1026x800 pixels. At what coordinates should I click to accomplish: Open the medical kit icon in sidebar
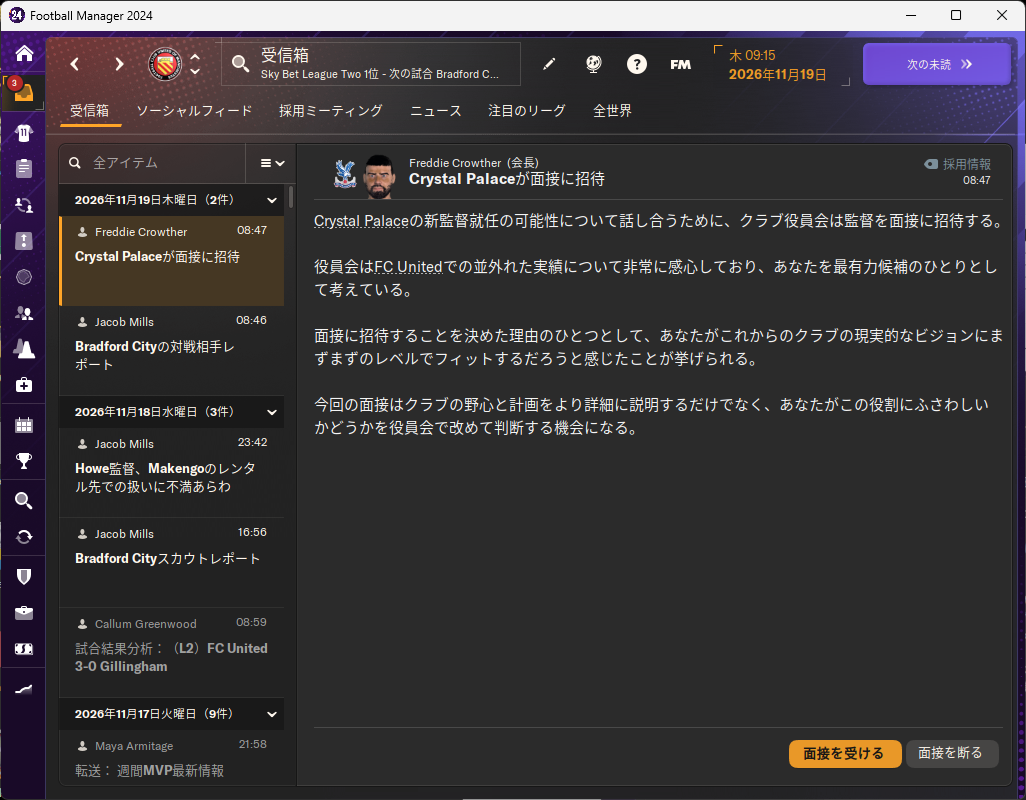coord(24,385)
